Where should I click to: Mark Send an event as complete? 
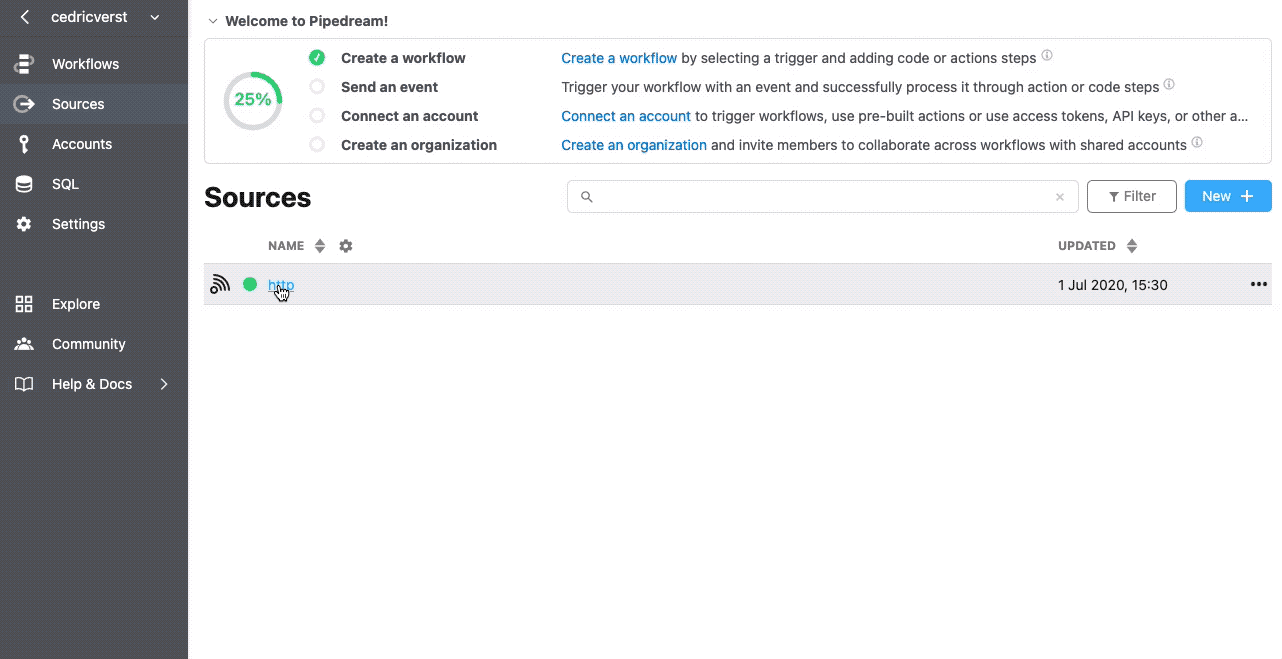coord(317,87)
